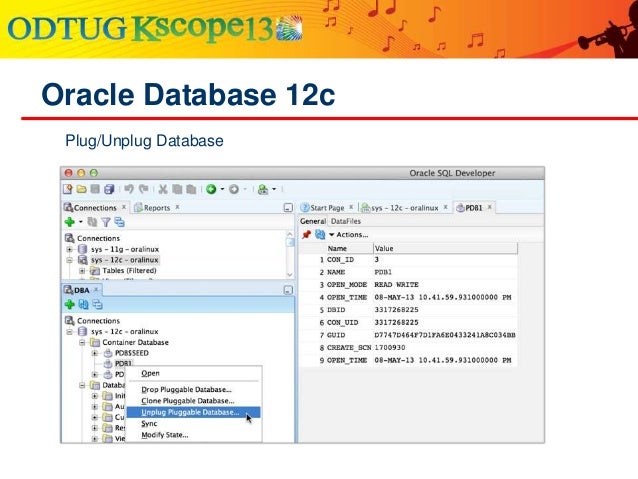The width and height of the screenshot is (638, 479).
Task: Minimize the Connections panel
Action: coord(288,208)
